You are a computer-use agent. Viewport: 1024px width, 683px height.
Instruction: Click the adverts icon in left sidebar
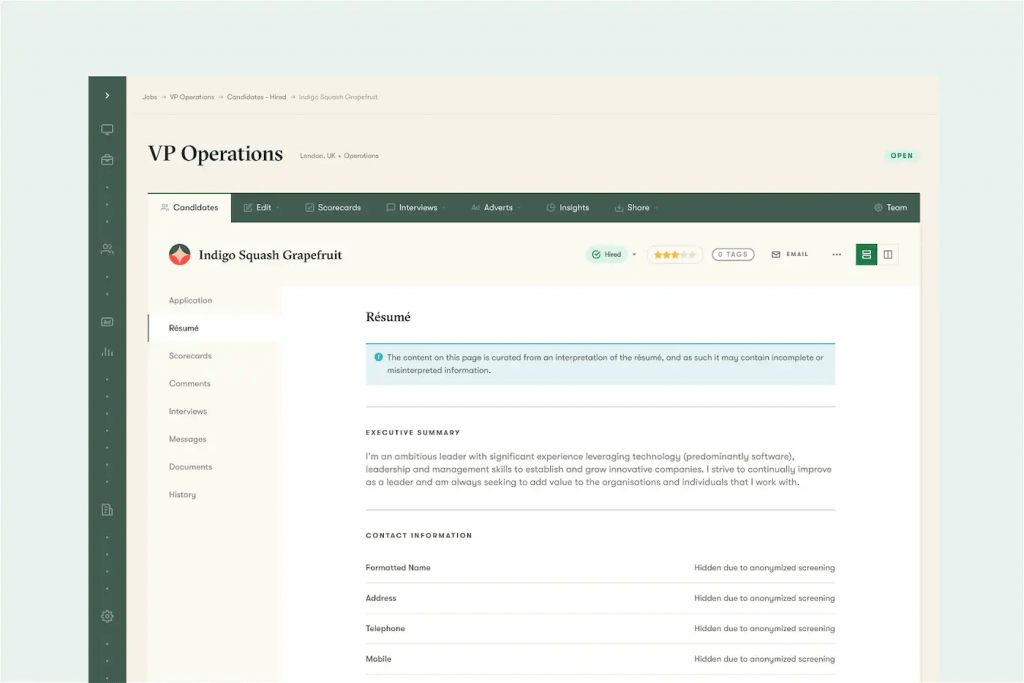[107, 320]
